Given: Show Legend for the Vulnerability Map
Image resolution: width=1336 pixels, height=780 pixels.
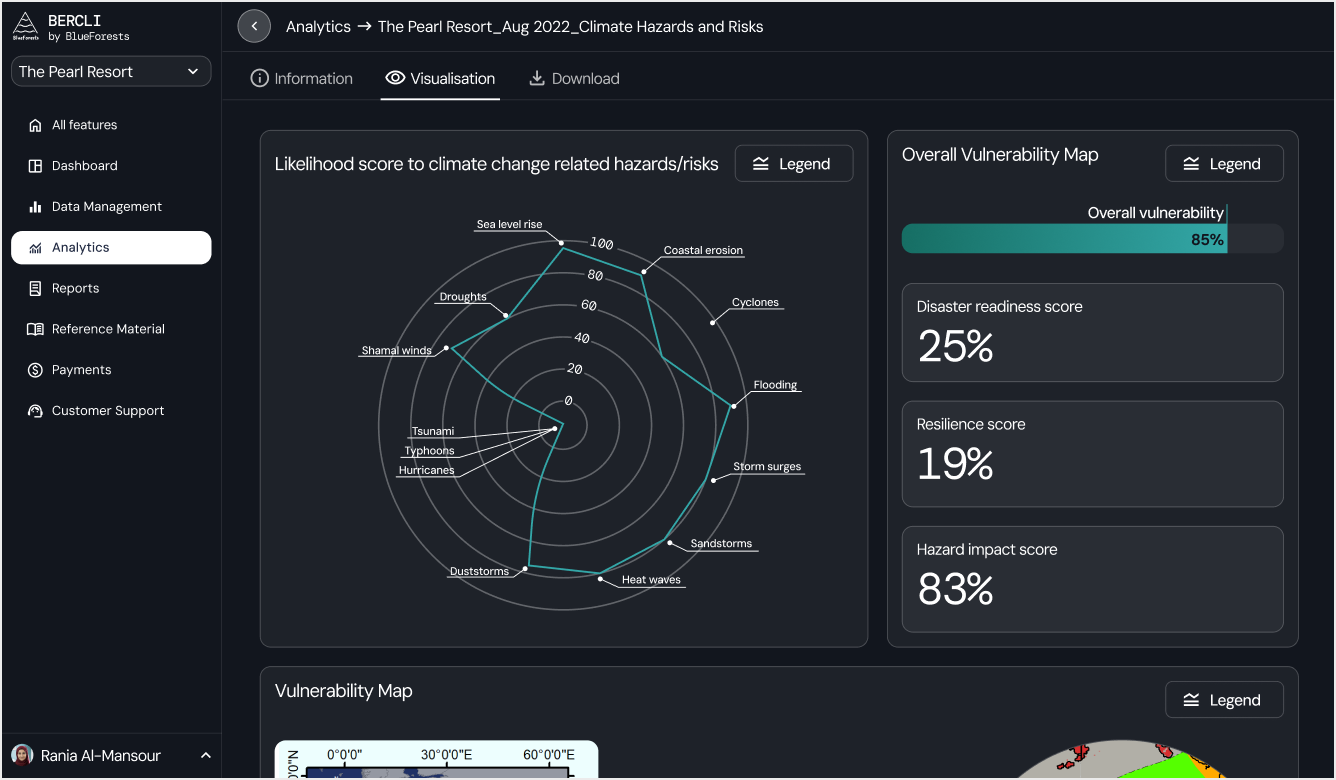Looking at the screenshot, I should click(x=1224, y=700).
